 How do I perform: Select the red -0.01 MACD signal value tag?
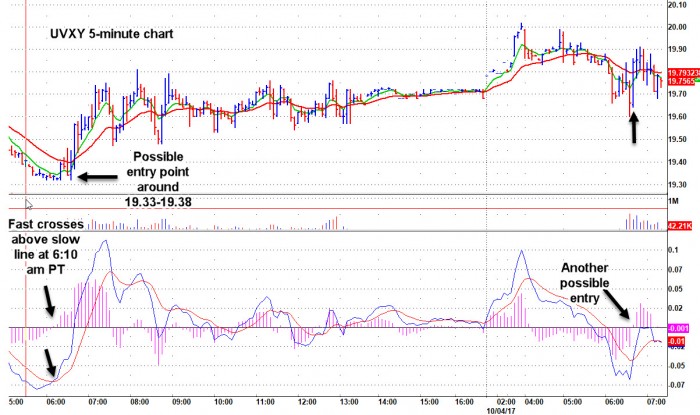676,342
